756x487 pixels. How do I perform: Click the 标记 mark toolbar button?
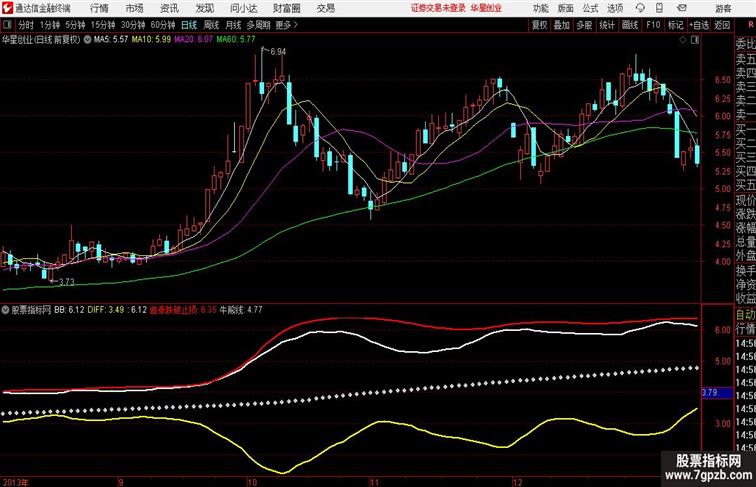tap(675, 25)
